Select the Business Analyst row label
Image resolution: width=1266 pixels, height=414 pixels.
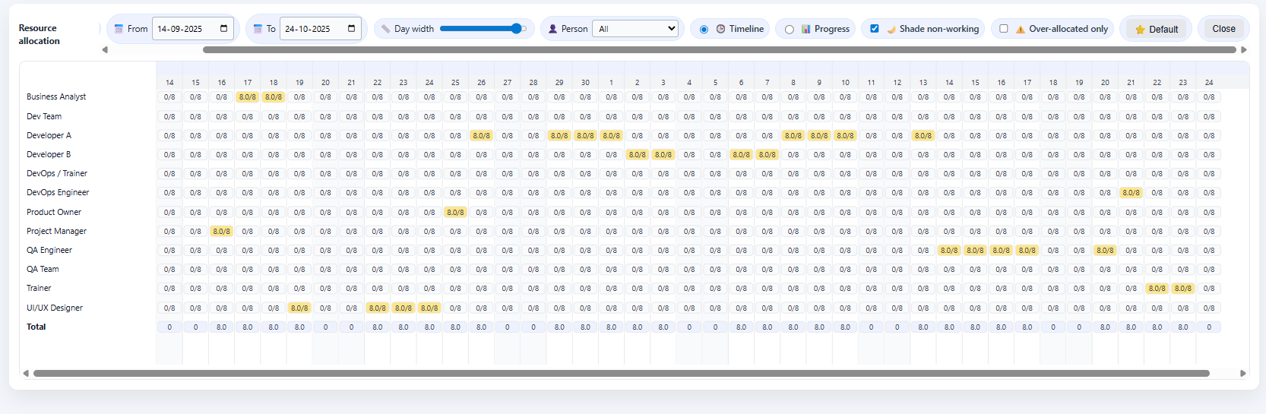[56, 97]
